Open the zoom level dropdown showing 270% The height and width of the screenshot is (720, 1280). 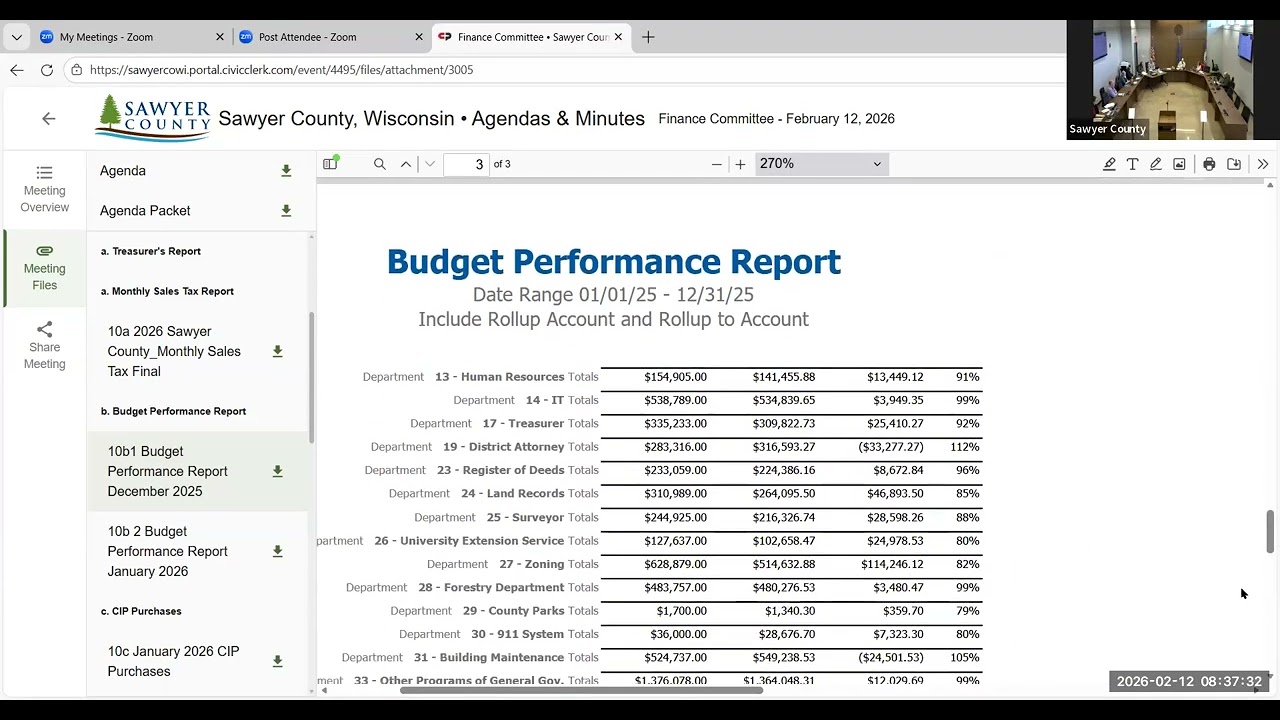click(820, 164)
